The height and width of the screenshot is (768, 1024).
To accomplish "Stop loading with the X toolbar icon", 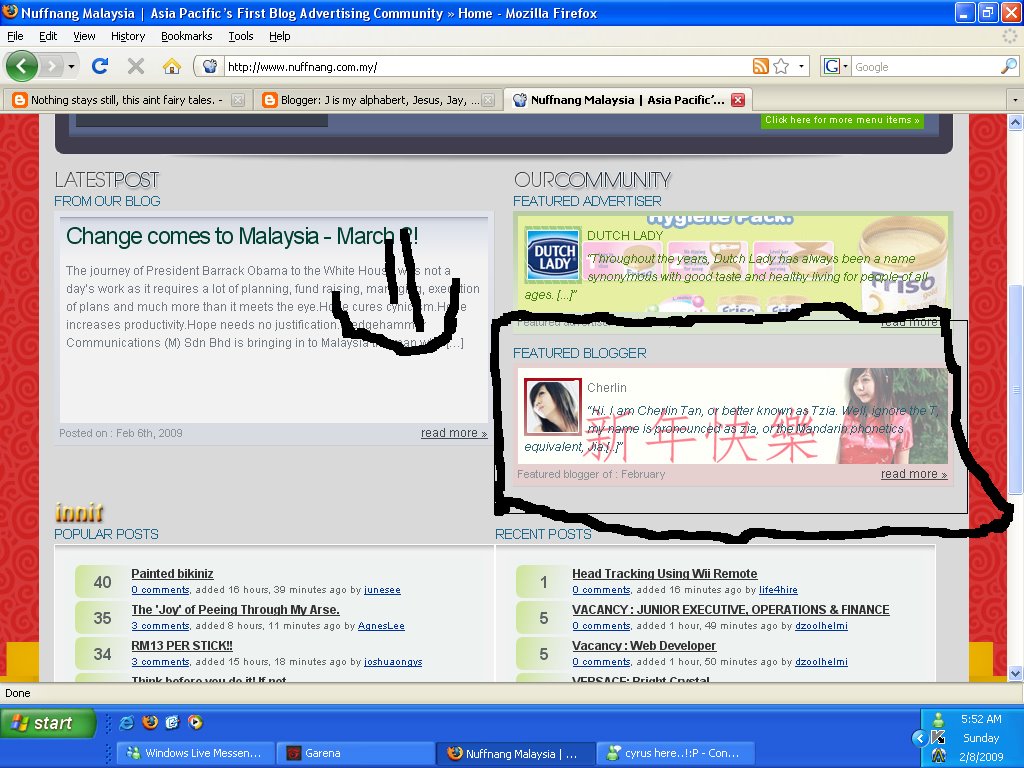I will pyautogui.click(x=136, y=66).
